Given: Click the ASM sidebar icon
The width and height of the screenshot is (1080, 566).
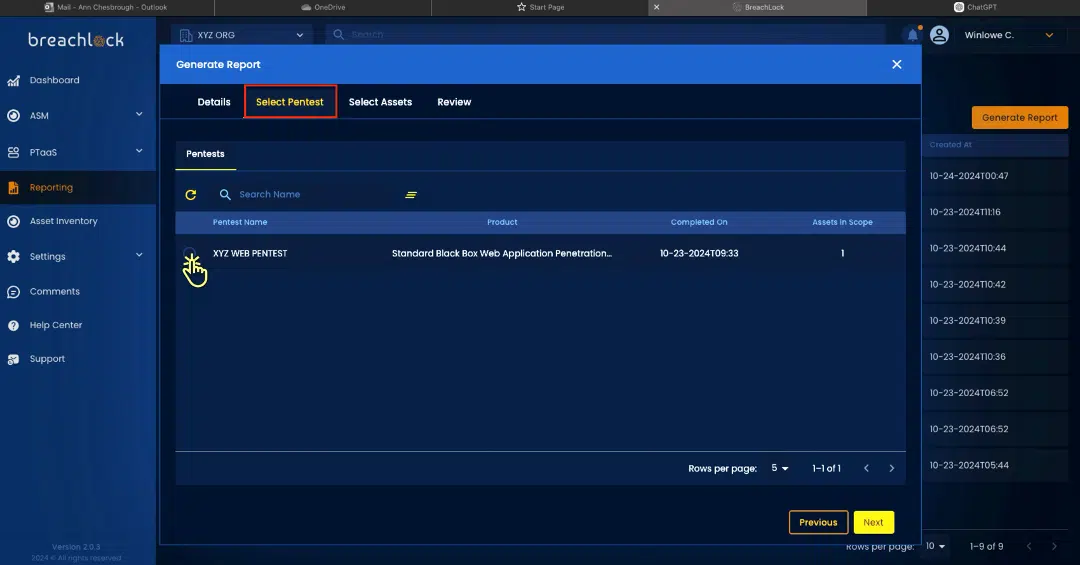Looking at the screenshot, I should click(x=13, y=116).
